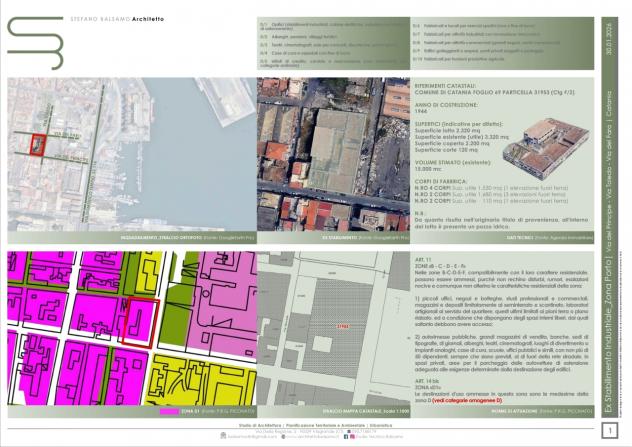Select the 'ART. 14 bis' heading
The height and width of the screenshot is (447, 632).
click(426, 381)
